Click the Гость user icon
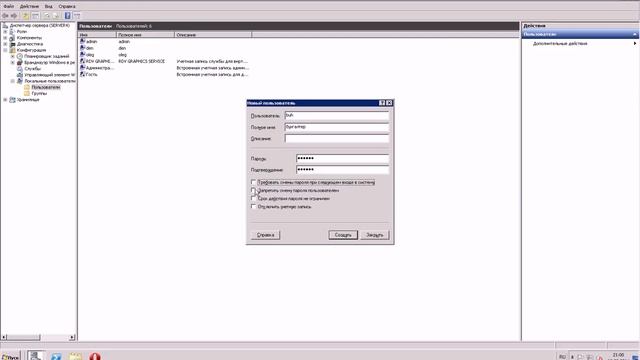Image resolution: width=640 pixels, height=360 pixels. 82,74
